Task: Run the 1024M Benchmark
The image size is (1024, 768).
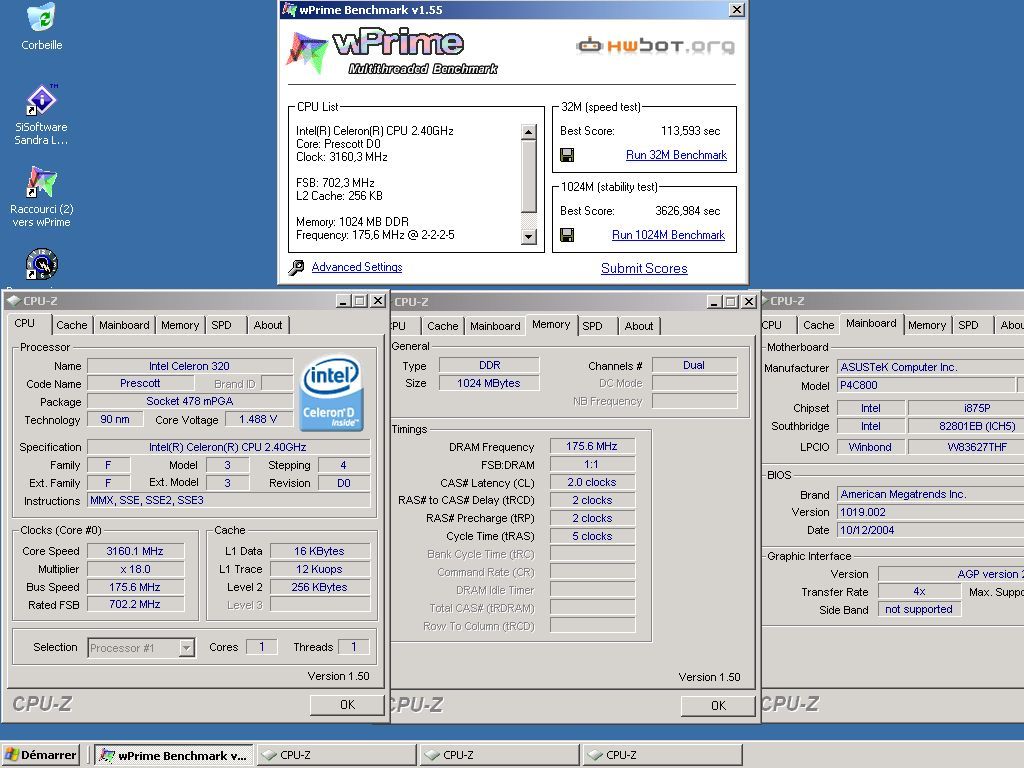Action: tap(668, 235)
